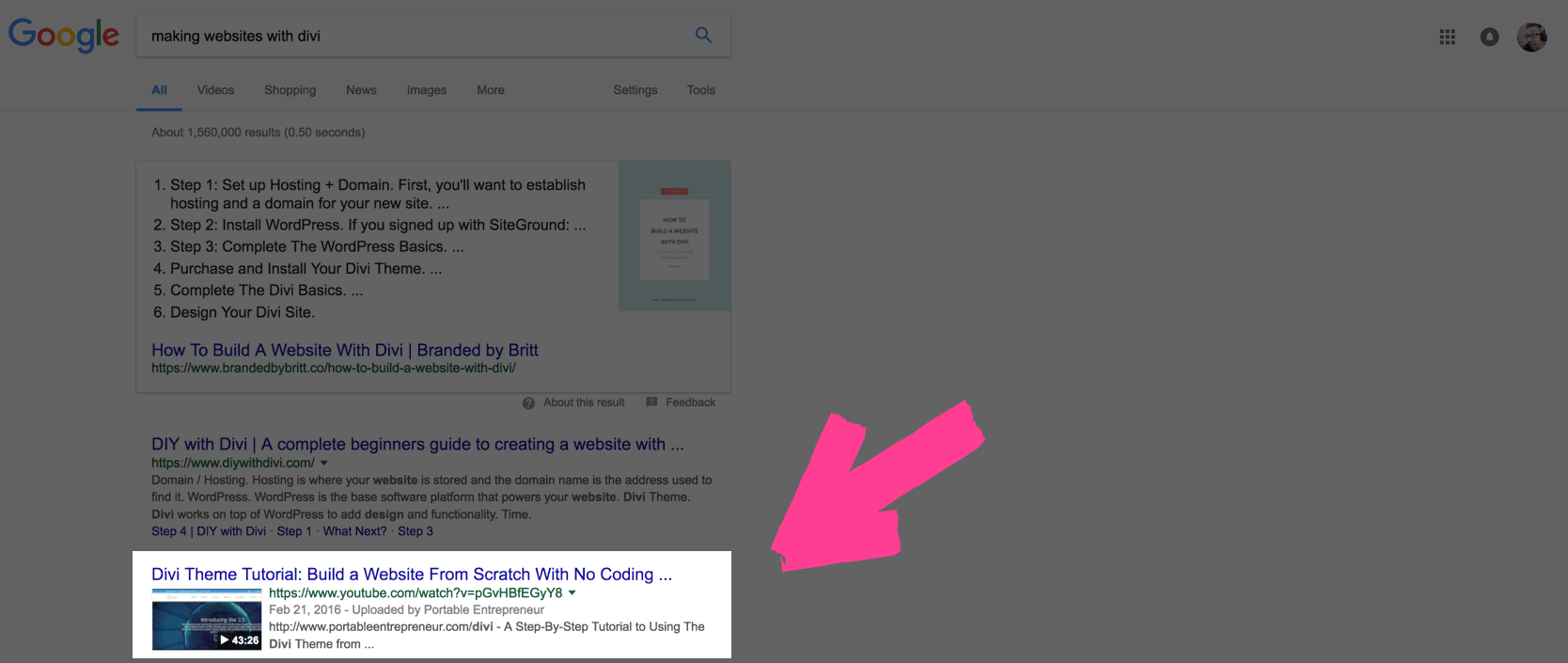
Task: Click the search input field
Action: click(x=414, y=36)
